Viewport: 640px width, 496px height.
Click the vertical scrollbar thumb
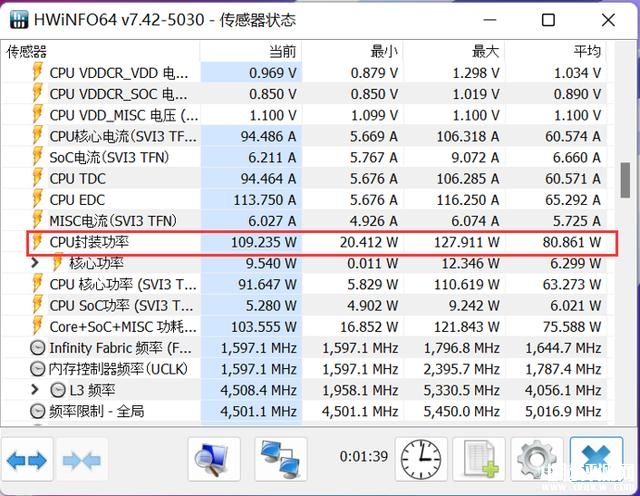[625, 180]
